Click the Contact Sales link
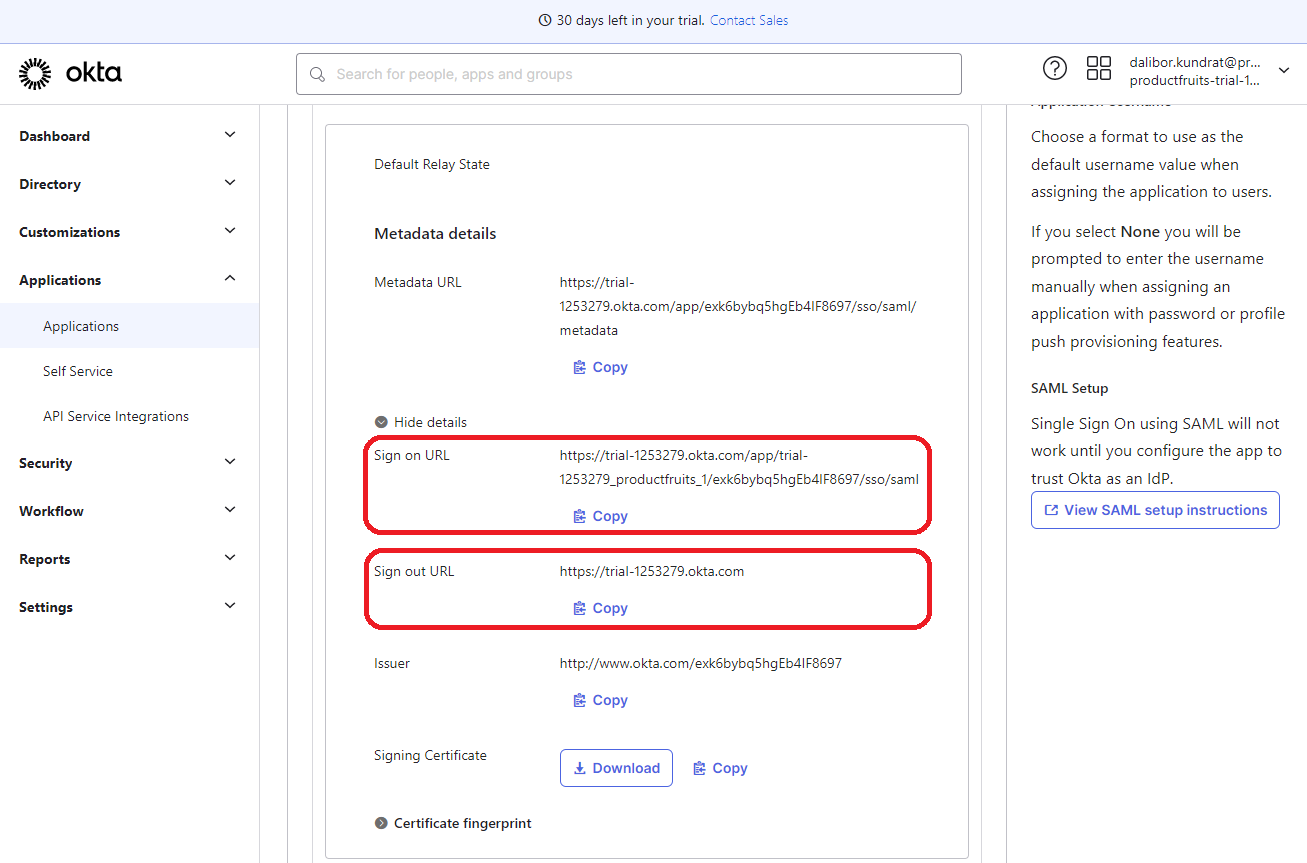 coord(748,19)
